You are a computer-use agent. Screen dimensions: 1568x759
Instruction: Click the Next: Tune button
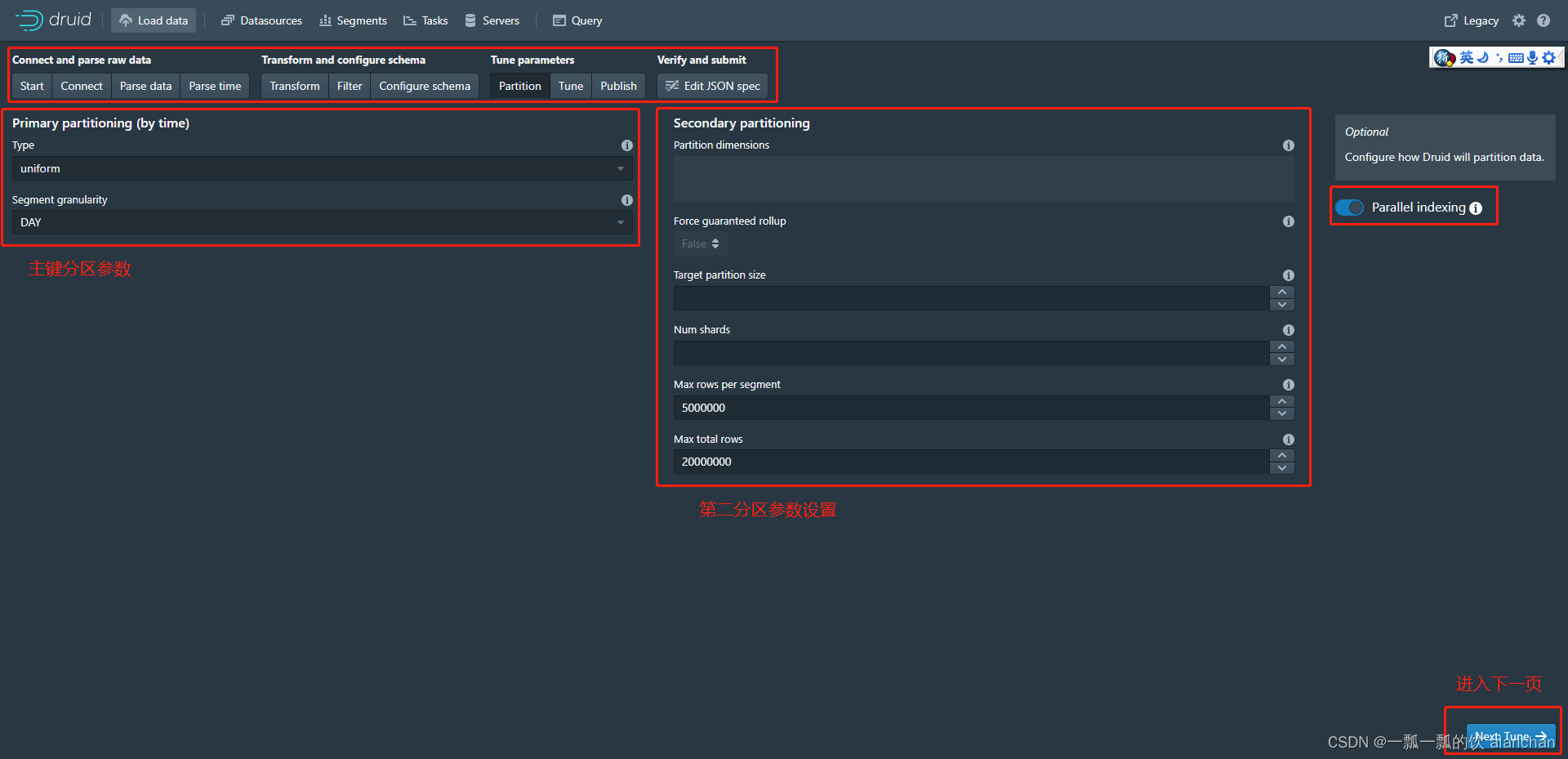pos(1511,736)
